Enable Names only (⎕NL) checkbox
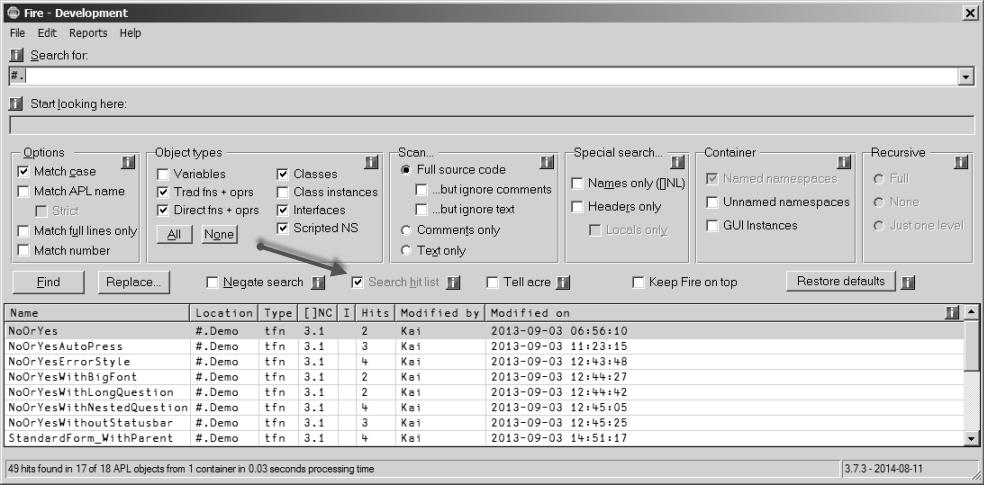The height and width of the screenshot is (485, 984). click(x=577, y=183)
